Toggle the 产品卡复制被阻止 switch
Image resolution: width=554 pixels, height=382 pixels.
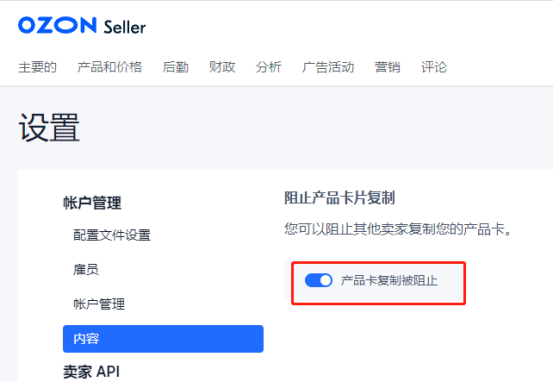[318, 281]
